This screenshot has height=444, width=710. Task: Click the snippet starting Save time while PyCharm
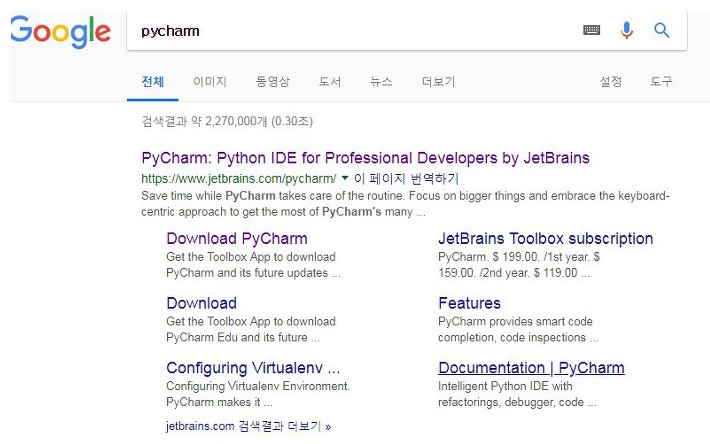coord(405,204)
